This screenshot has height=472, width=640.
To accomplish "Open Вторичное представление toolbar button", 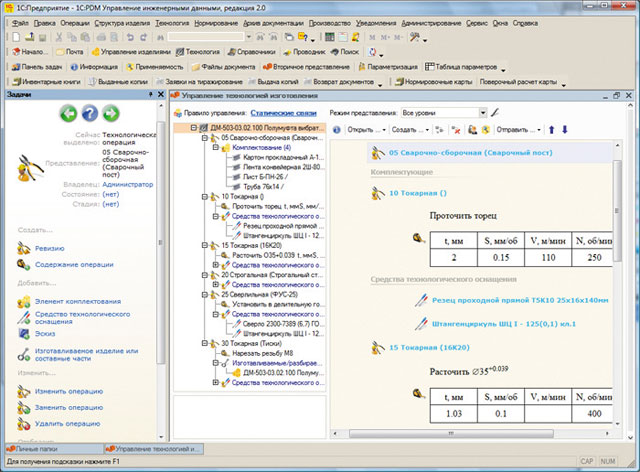I will 306,67.
